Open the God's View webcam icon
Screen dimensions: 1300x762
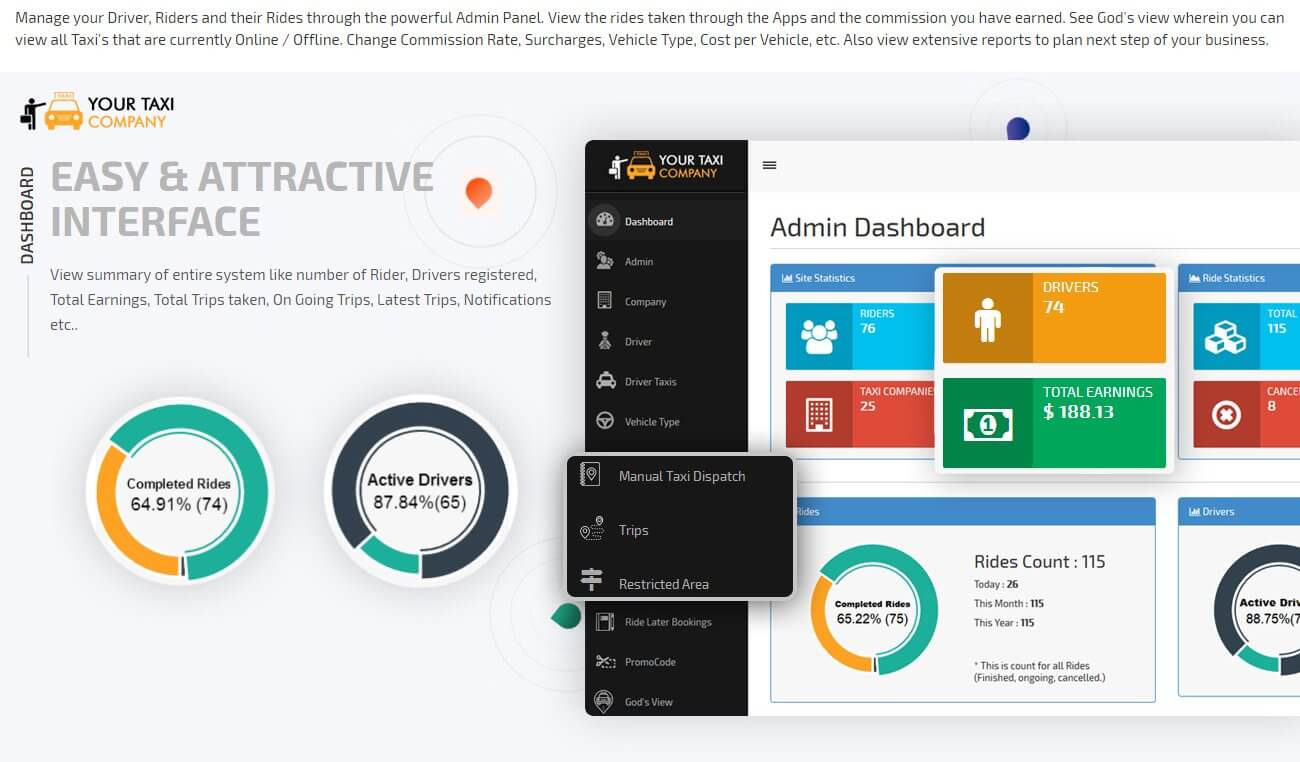(604, 701)
